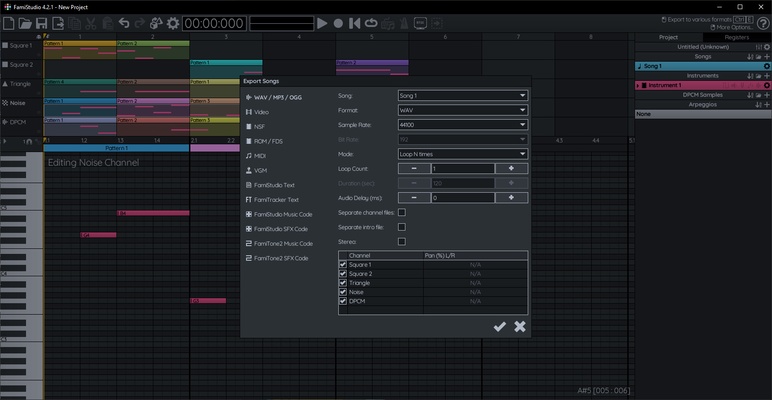The width and height of the screenshot is (772, 400).
Task: Uncheck Square 1 channel in export list
Action: point(343,265)
